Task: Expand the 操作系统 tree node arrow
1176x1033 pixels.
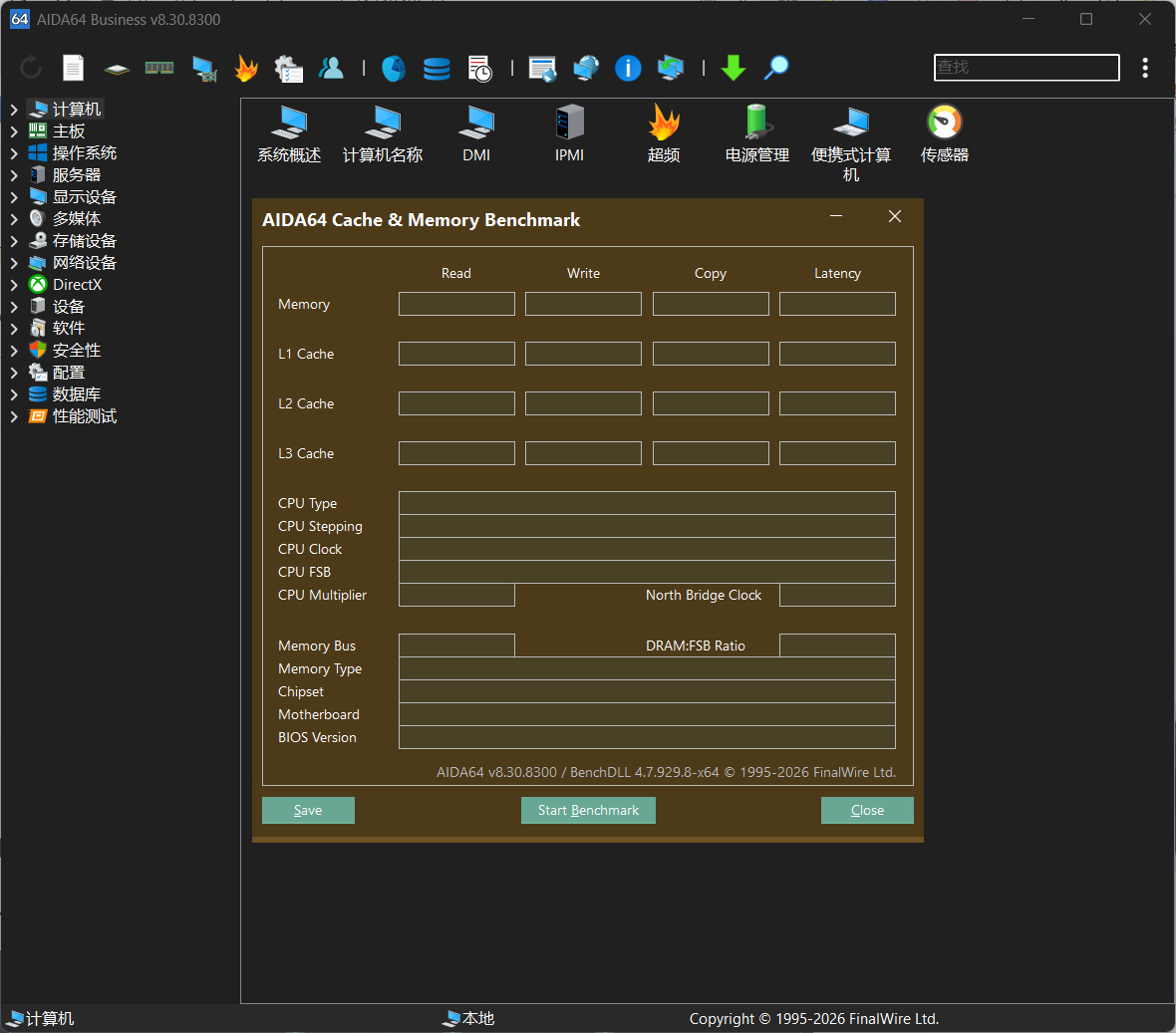Action: 14,153
